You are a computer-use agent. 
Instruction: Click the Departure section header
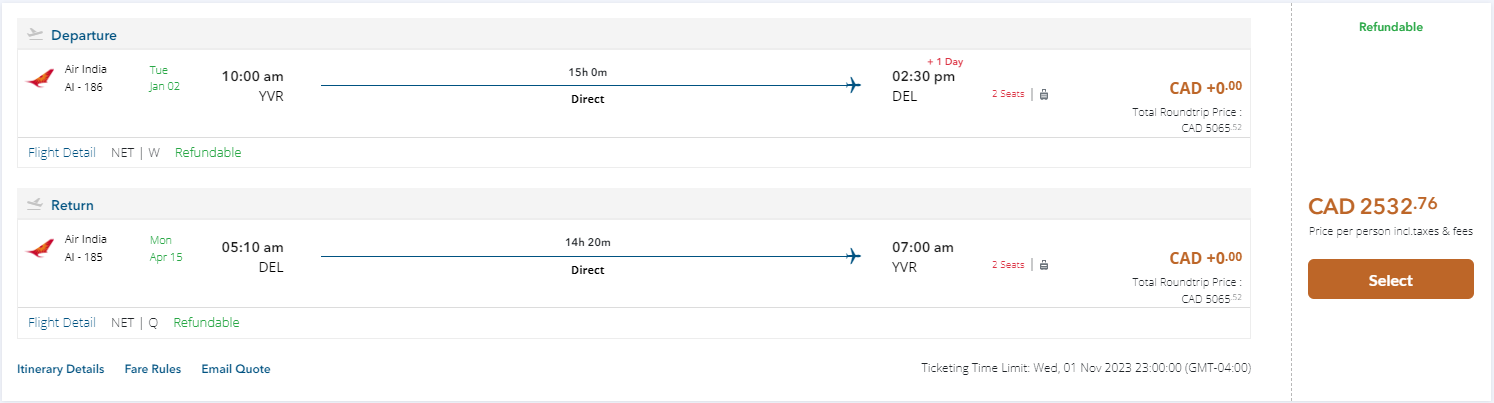[84, 36]
